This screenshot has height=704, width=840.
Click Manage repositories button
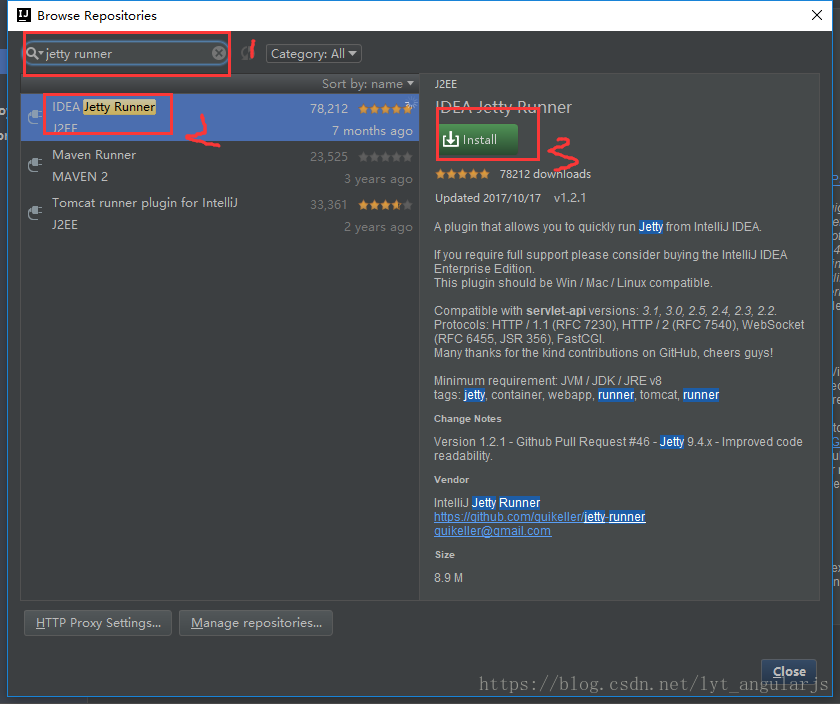click(x=256, y=623)
